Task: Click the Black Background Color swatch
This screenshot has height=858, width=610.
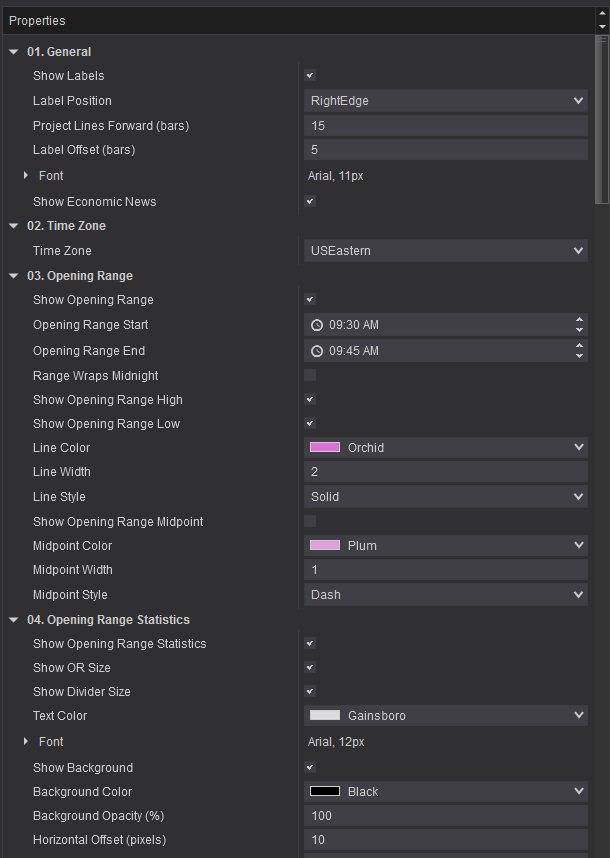Action: click(x=325, y=791)
